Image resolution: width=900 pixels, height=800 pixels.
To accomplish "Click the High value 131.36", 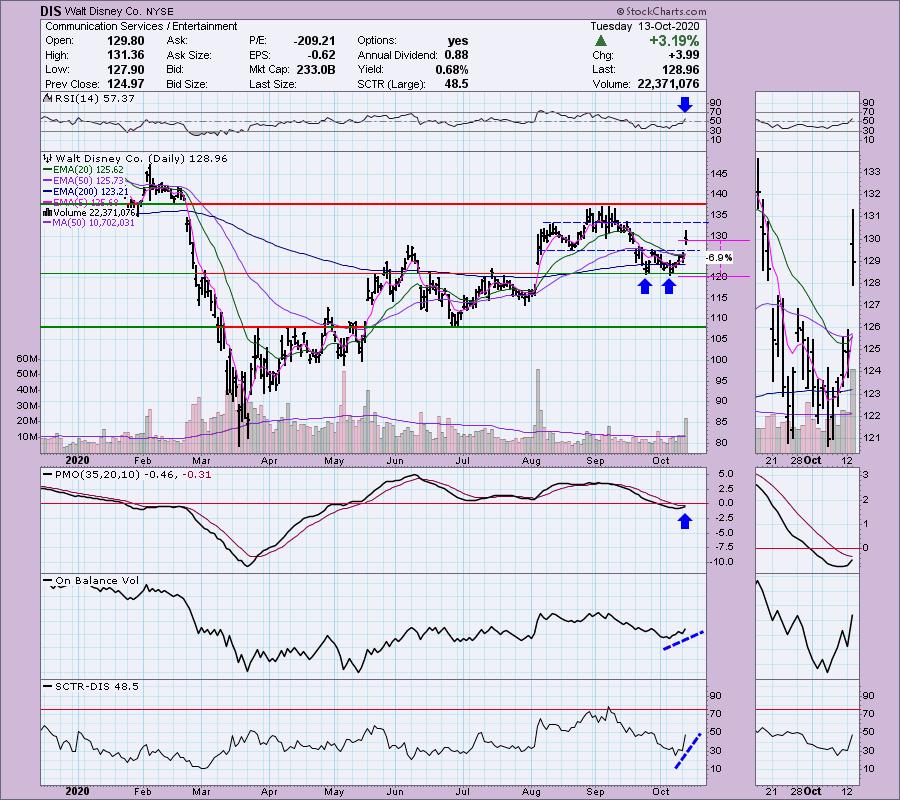I will tap(126, 55).
